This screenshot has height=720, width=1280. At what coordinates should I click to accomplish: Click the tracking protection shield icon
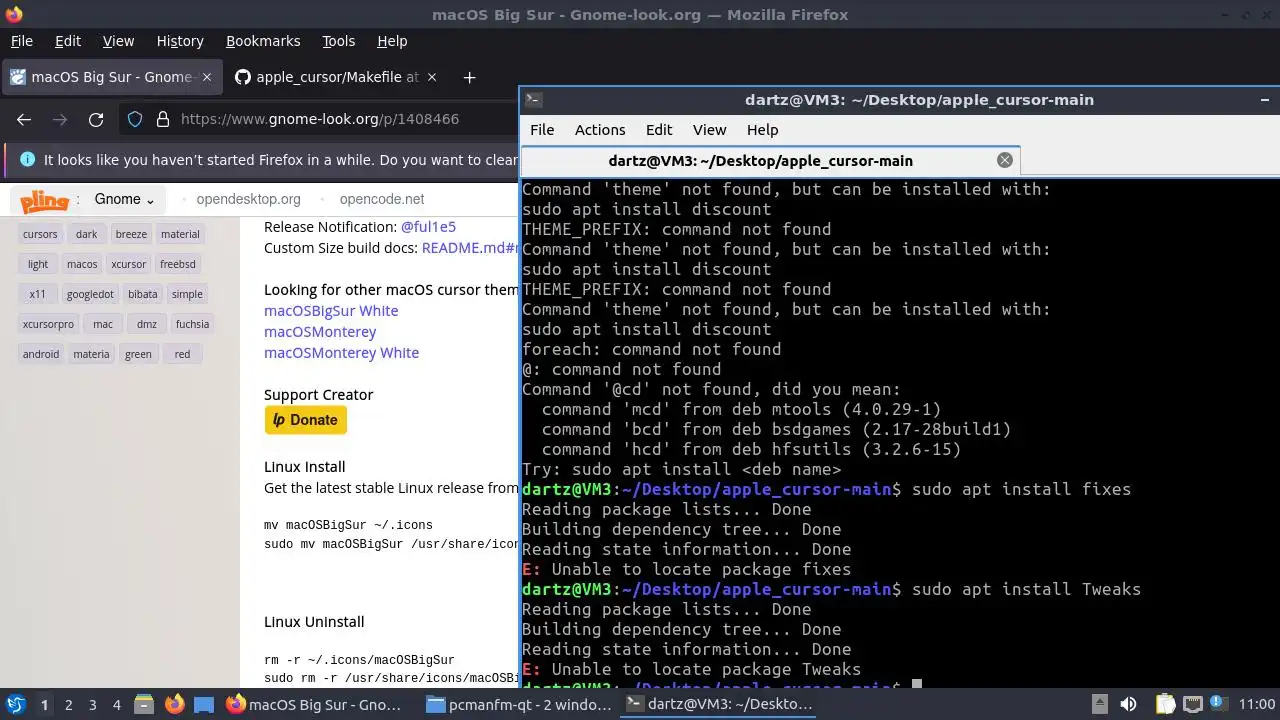tap(135, 119)
